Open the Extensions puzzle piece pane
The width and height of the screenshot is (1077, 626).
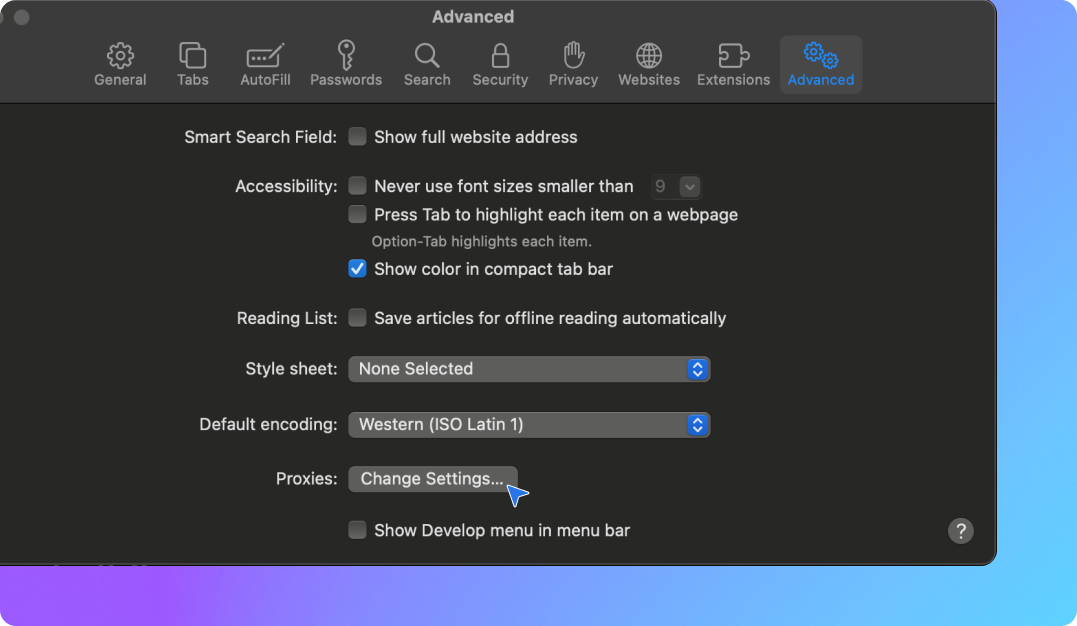(x=733, y=56)
